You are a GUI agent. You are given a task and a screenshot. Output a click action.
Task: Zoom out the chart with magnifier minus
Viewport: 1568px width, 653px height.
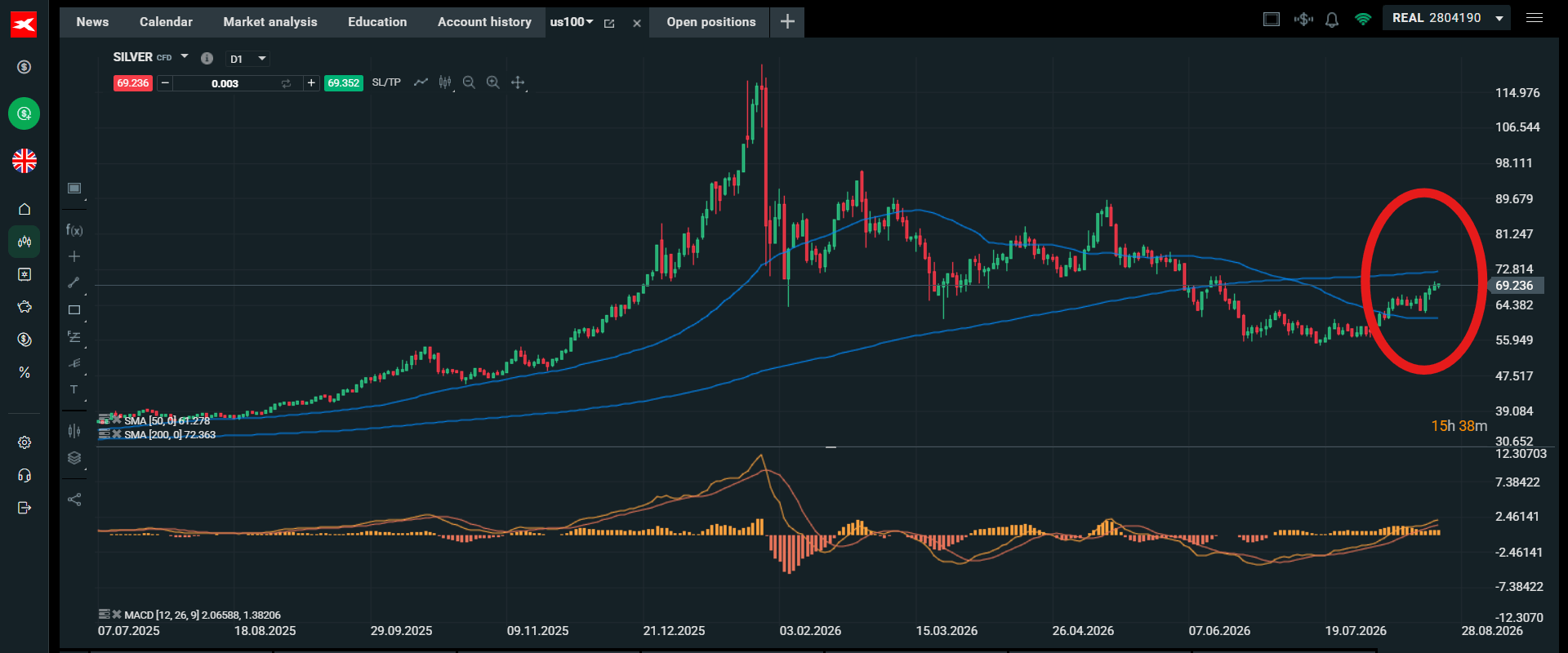469,82
